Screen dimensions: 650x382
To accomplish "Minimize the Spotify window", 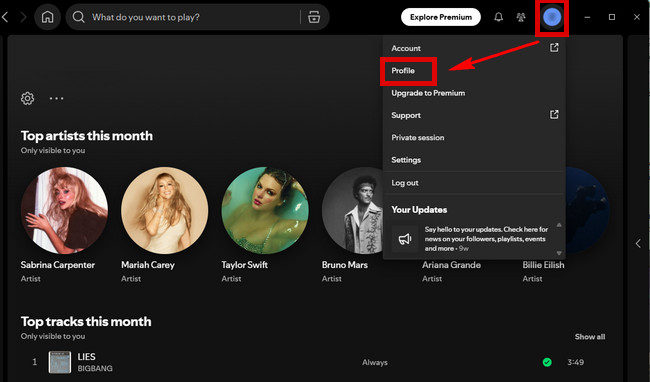I will coord(587,17).
